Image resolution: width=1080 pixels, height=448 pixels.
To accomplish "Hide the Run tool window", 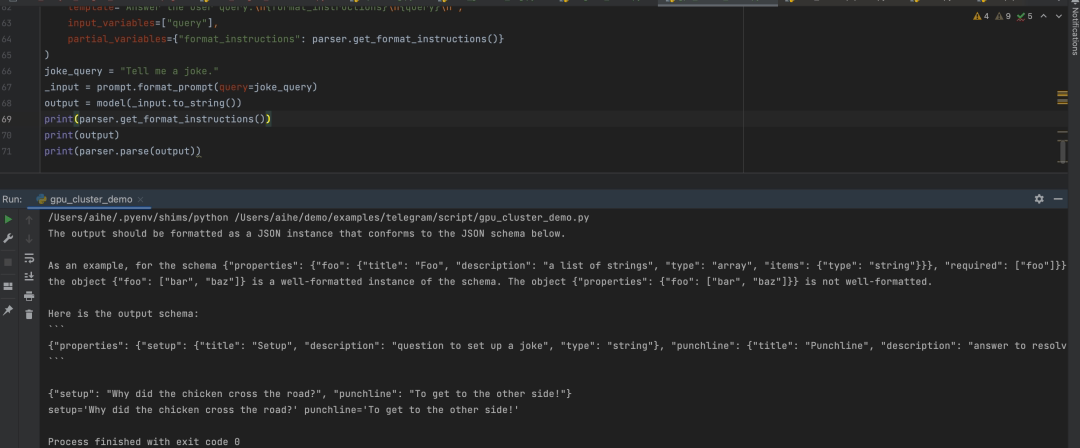I will (x=1060, y=199).
